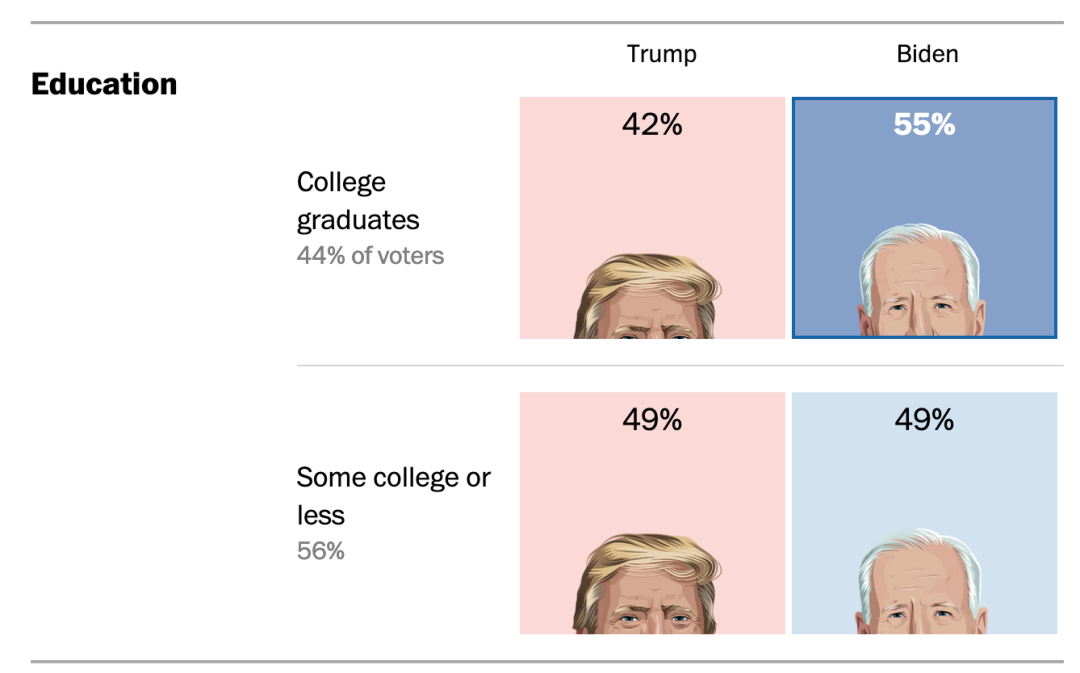
Task: Click the 49% text under Trump
Action: (x=652, y=420)
